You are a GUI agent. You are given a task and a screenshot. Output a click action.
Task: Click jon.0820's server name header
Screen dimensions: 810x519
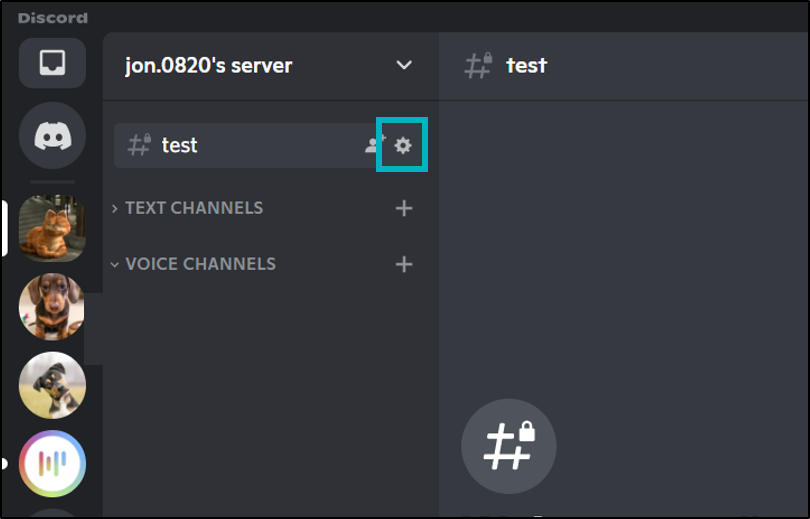[x=209, y=66]
